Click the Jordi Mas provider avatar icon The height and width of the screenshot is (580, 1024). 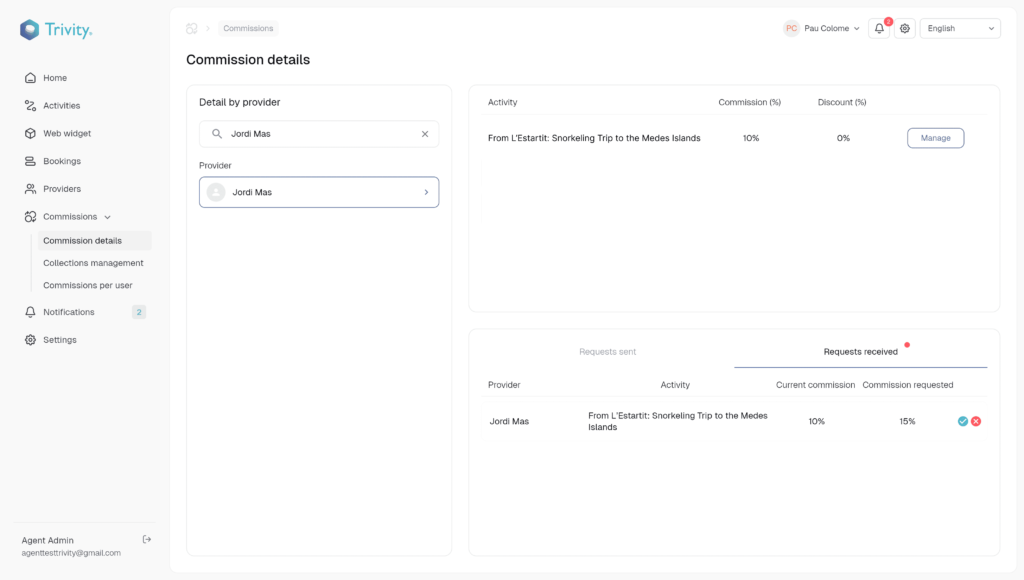point(216,192)
